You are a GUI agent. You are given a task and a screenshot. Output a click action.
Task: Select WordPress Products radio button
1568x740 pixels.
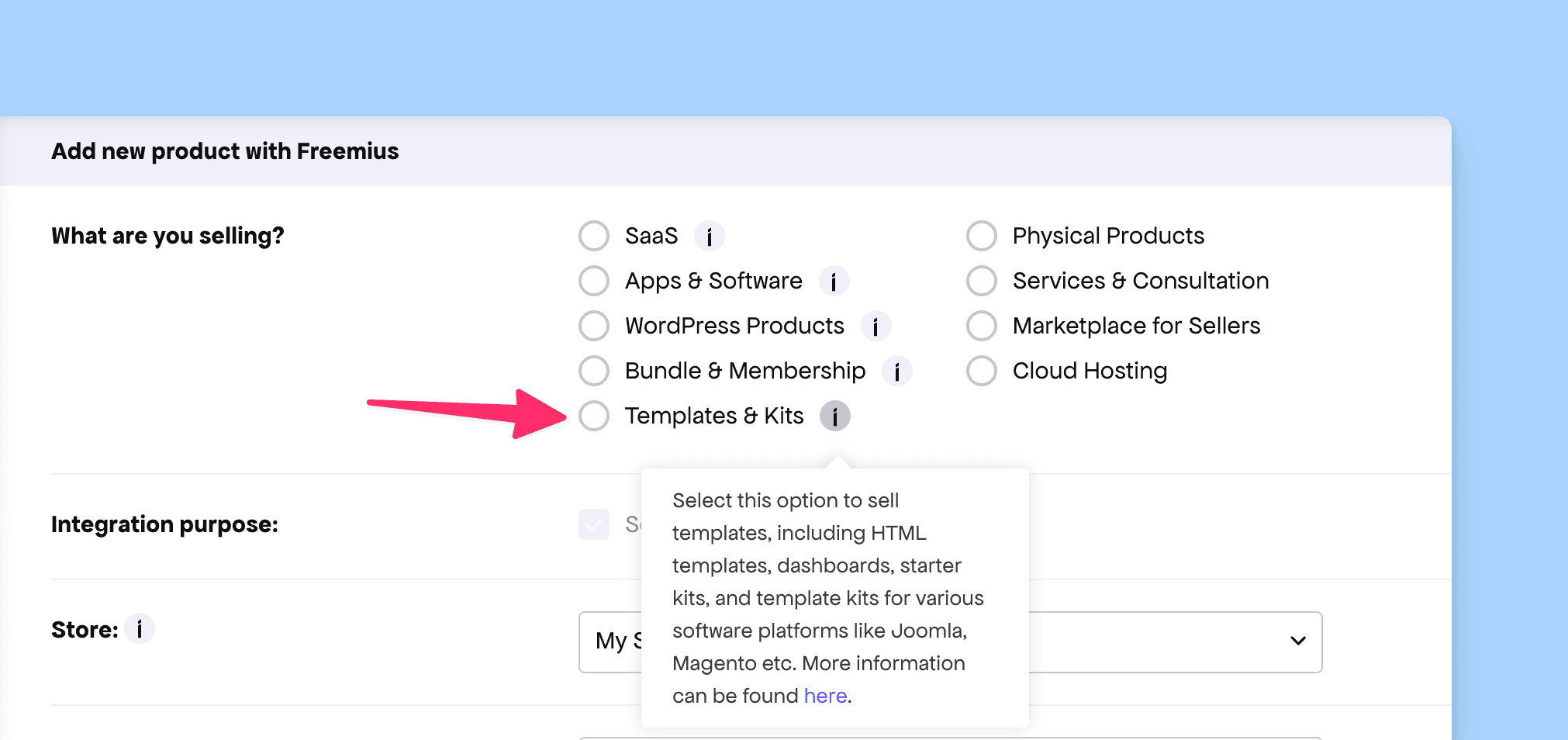[594, 326]
